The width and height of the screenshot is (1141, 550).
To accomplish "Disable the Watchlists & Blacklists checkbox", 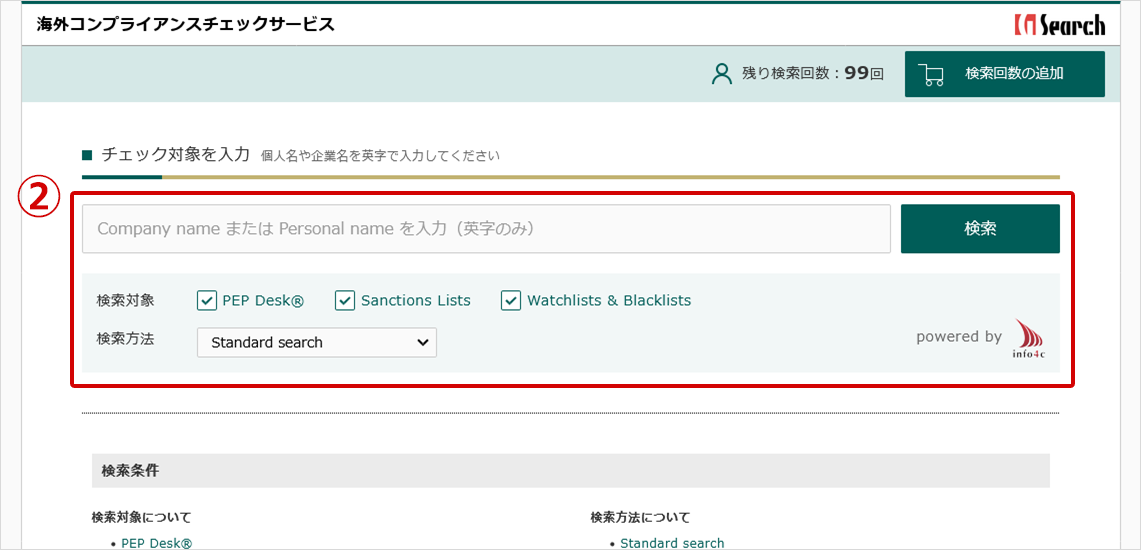I will (511, 300).
